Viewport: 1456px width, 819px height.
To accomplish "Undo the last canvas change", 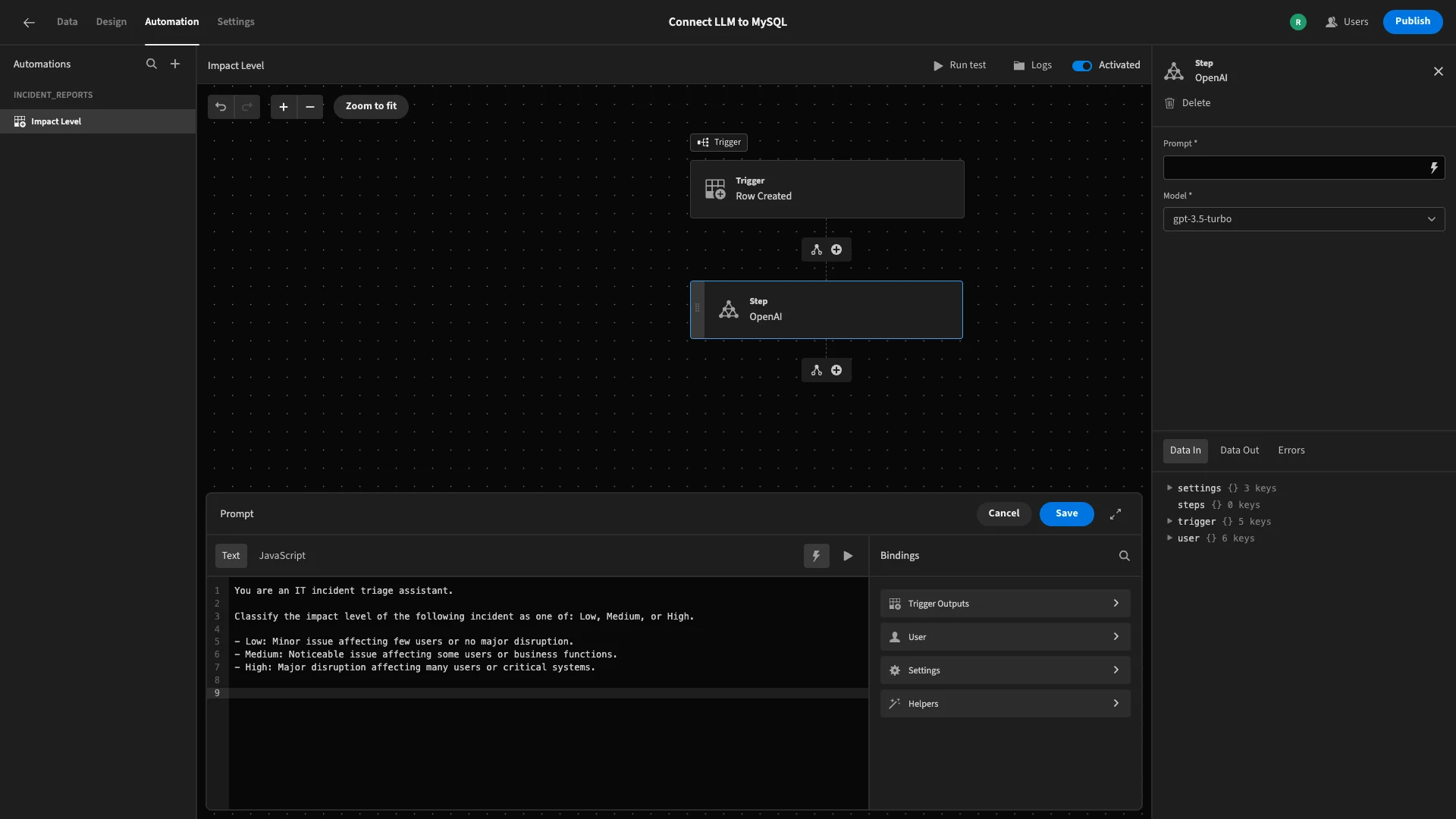I will [x=221, y=107].
